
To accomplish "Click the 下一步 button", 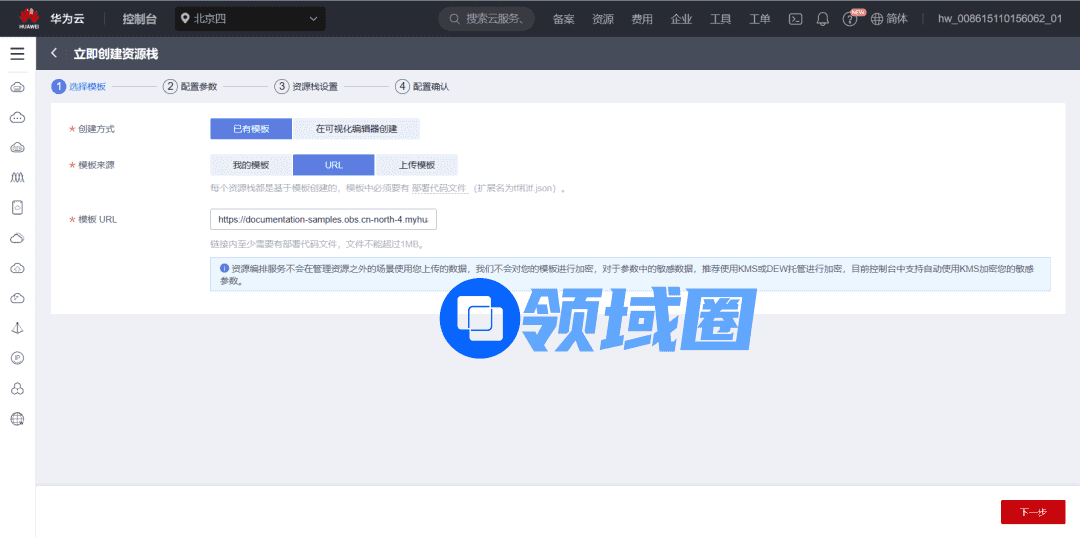I will [1033, 512].
